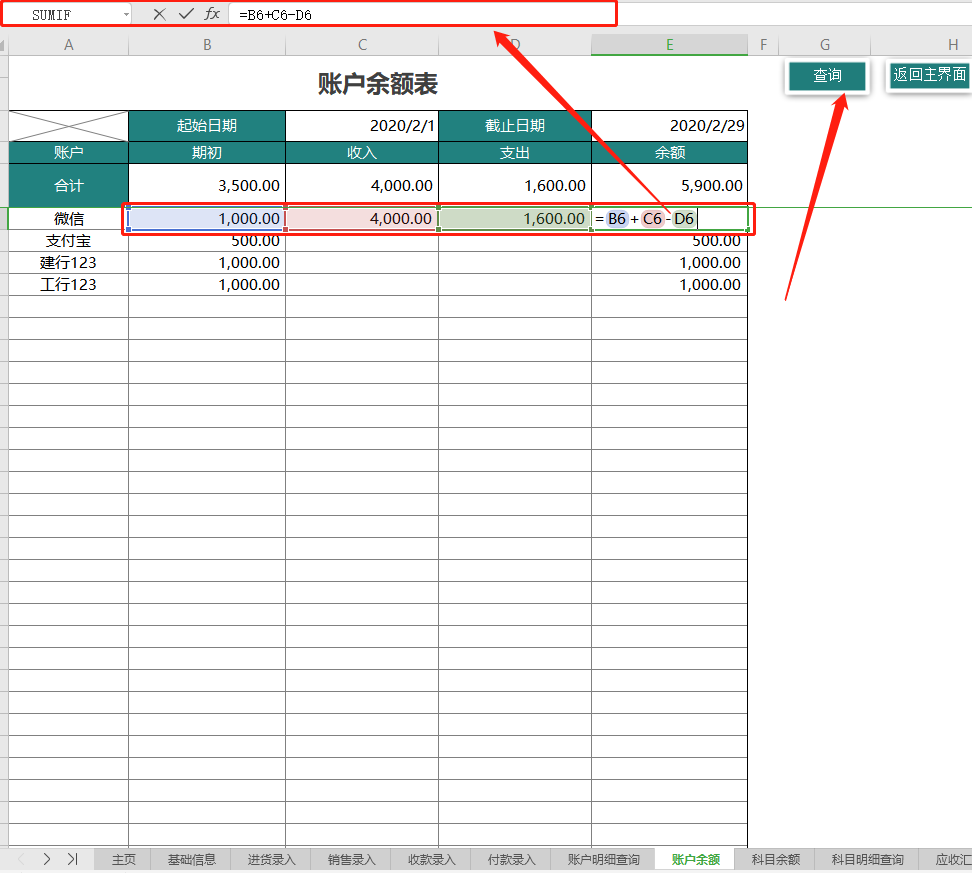Select the 微信 account cell

[x=68, y=219]
